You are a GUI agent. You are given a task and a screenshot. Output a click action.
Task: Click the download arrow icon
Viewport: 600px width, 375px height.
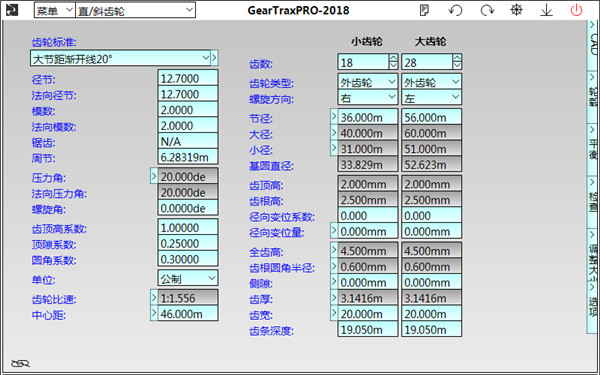pyautogui.click(x=546, y=10)
